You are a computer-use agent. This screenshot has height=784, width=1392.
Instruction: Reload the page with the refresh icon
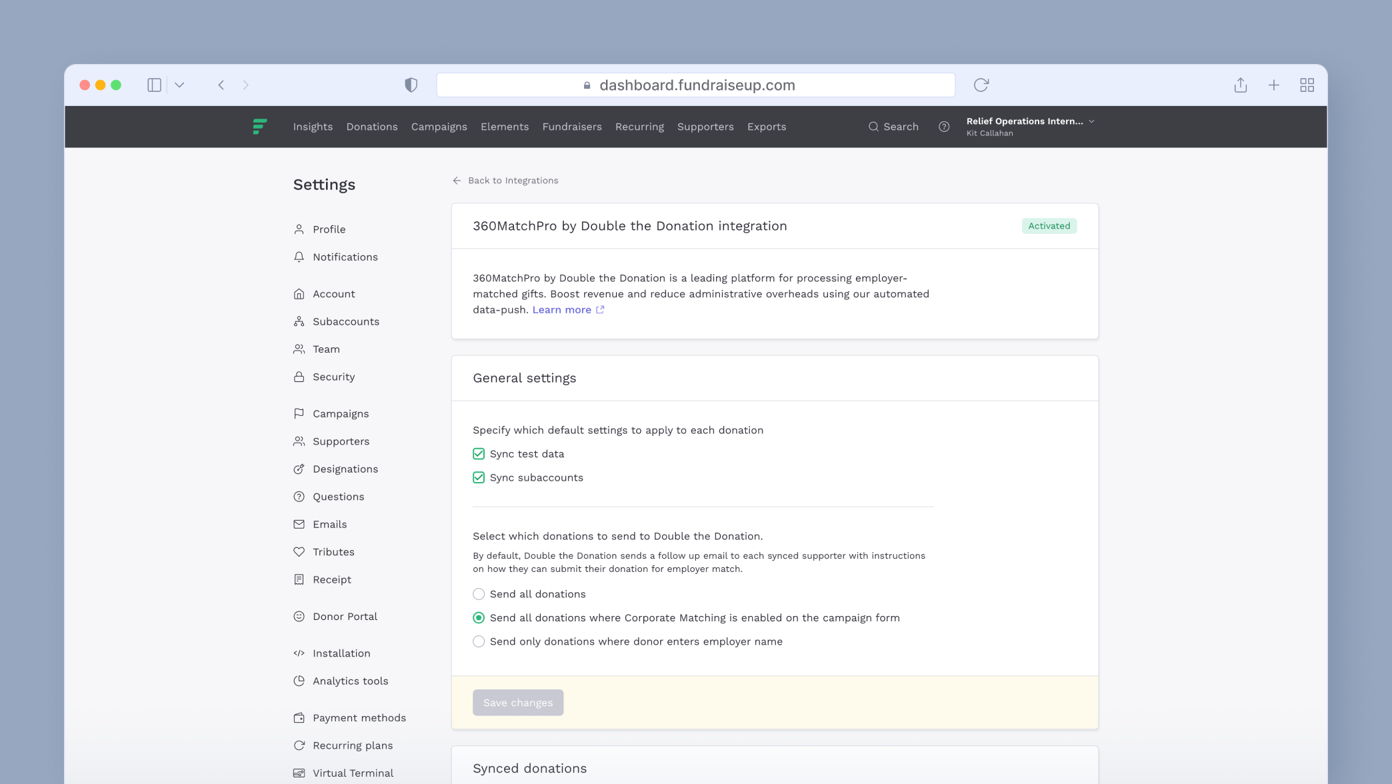click(980, 85)
